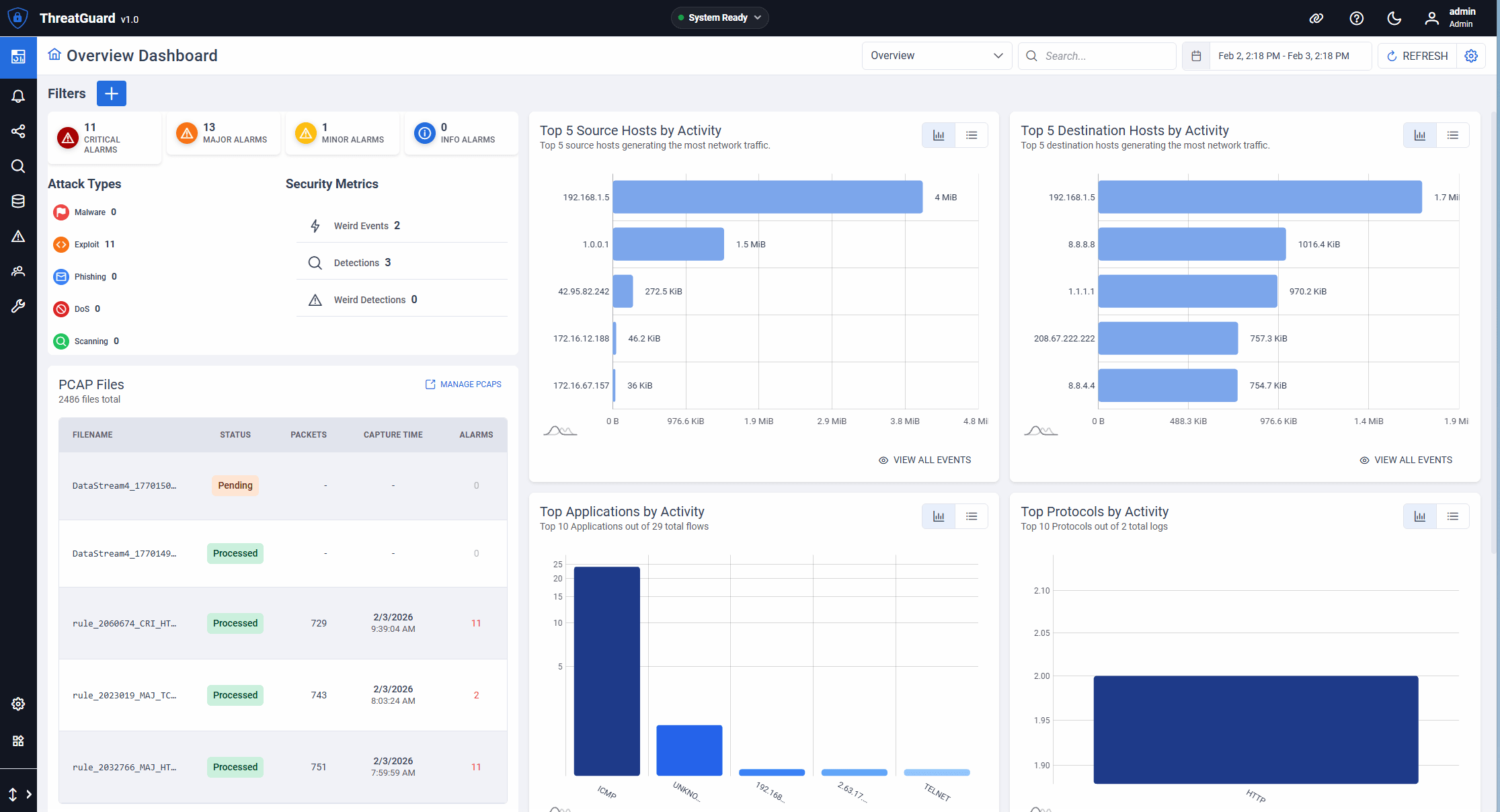Click VIEW ALL EVENTS under destination hosts chart

(x=1405, y=459)
